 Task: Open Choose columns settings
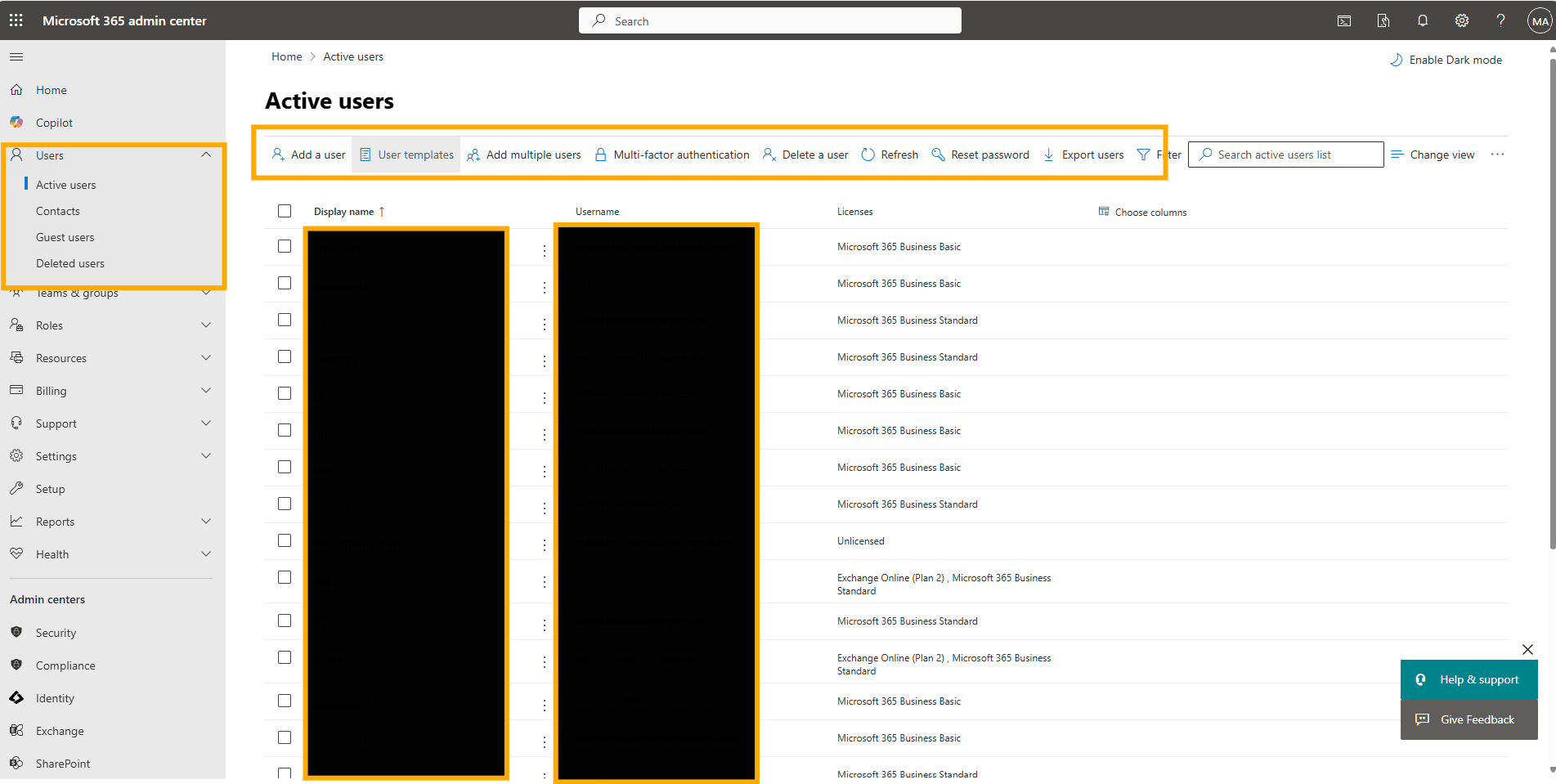pyautogui.click(x=1142, y=211)
